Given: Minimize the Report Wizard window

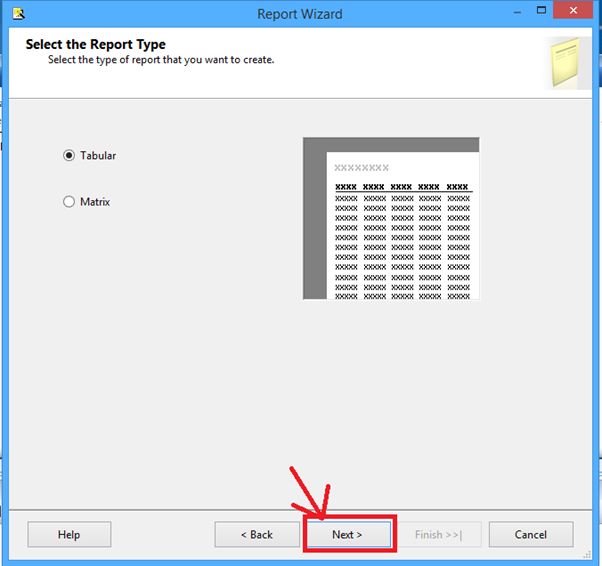Looking at the screenshot, I should [518, 12].
